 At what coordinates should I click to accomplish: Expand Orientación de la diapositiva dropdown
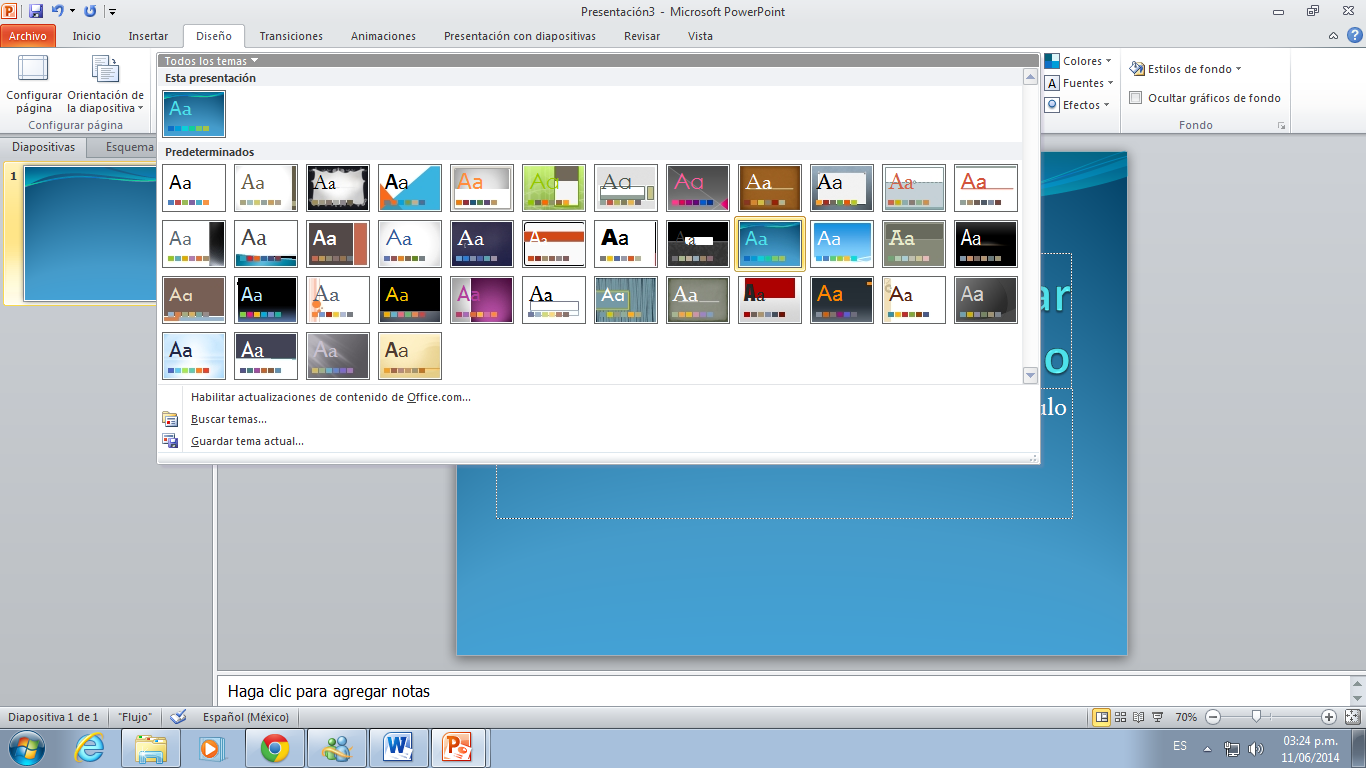click(106, 84)
